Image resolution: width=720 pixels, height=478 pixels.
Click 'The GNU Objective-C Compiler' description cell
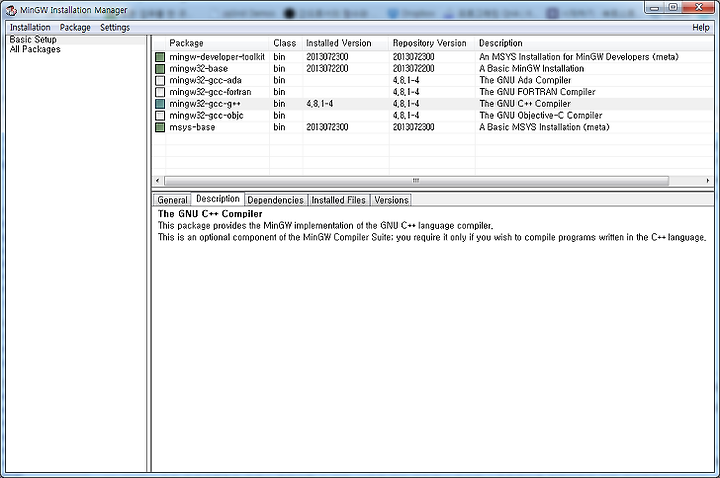pyautogui.click(x=540, y=115)
